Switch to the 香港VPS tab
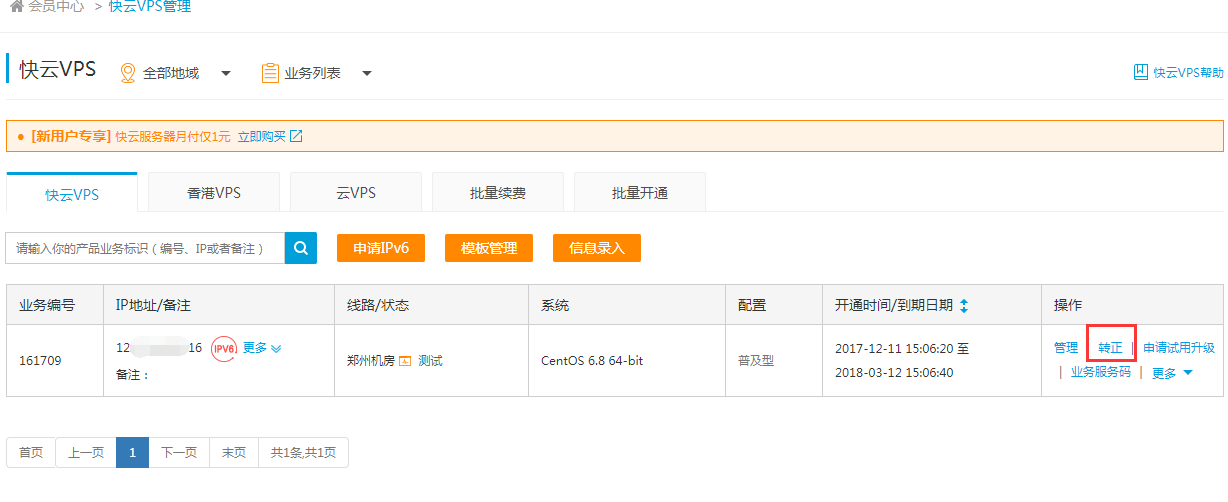Image resolution: width=1228 pixels, height=502 pixels. 214,193
